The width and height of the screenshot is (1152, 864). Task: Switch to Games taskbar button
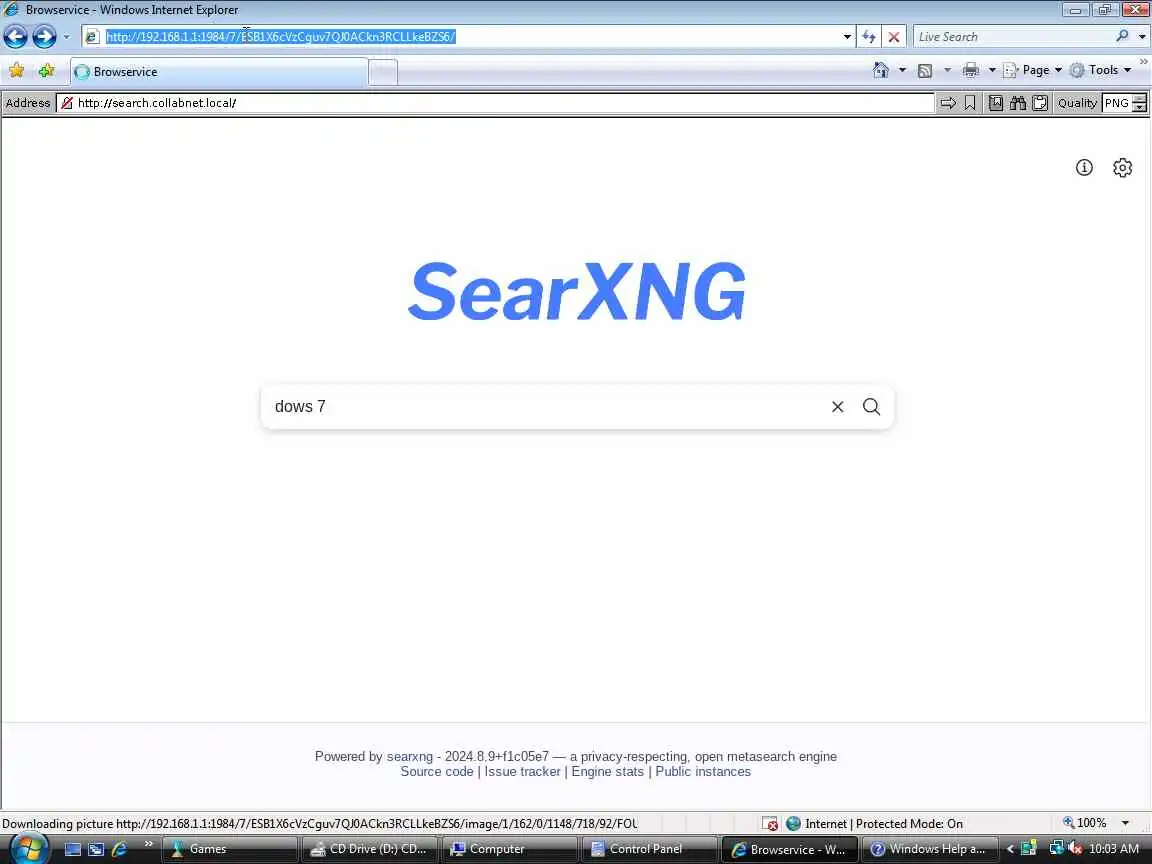click(x=230, y=849)
